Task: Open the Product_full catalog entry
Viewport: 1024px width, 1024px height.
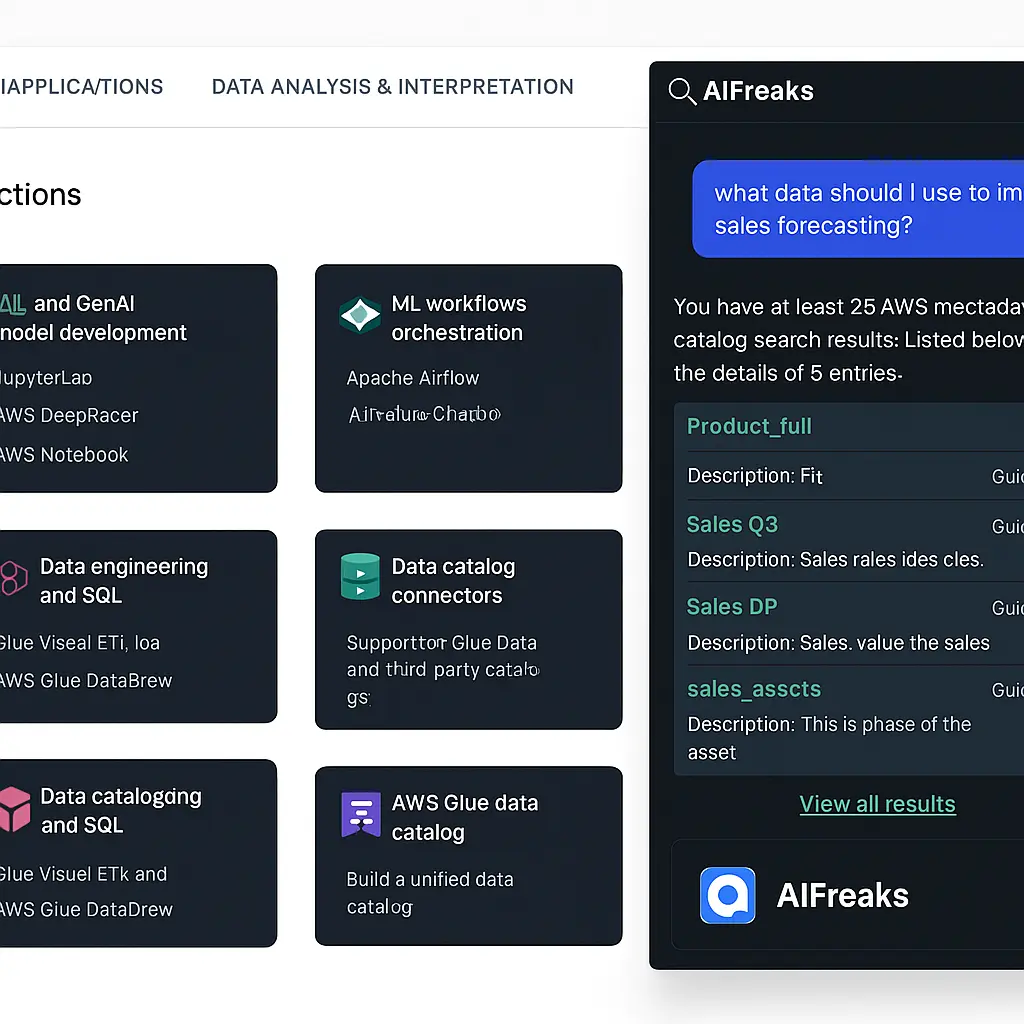Action: tap(749, 426)
